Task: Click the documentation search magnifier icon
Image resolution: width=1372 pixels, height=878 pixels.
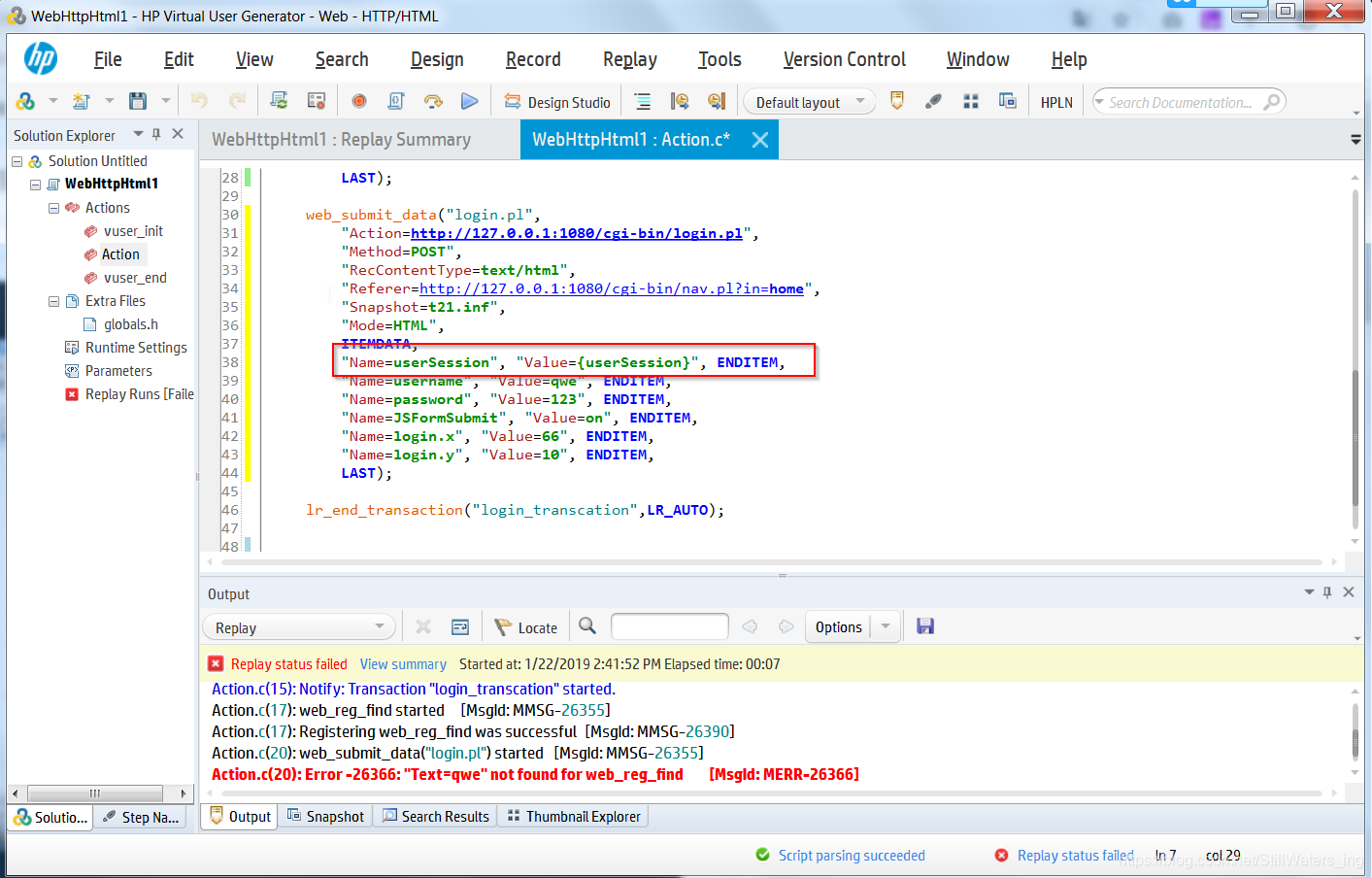Action: tap(1271, 102)
